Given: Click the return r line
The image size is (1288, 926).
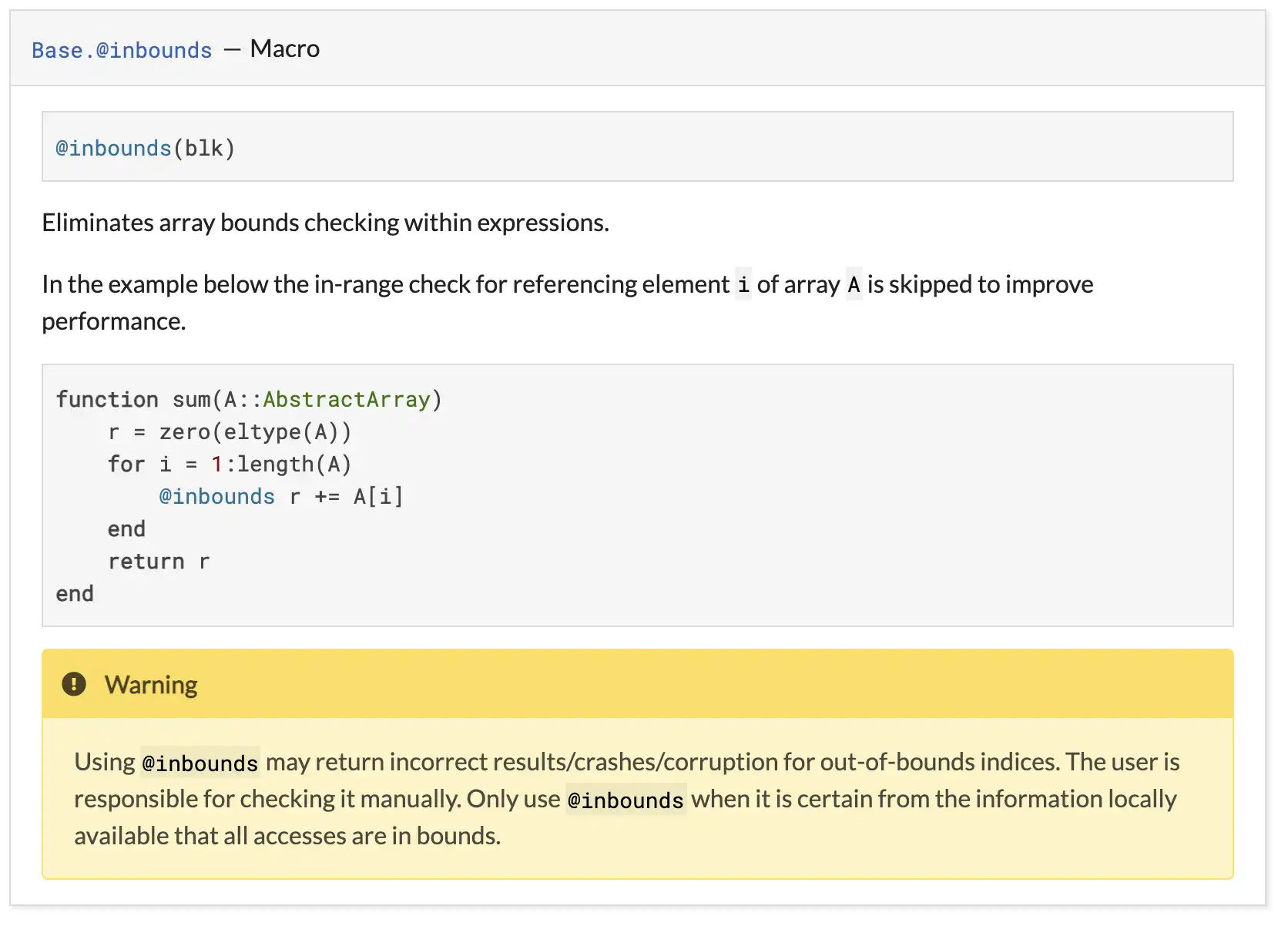Looking at the screenshot, I should pyautogui.click(x=159, y=561).
